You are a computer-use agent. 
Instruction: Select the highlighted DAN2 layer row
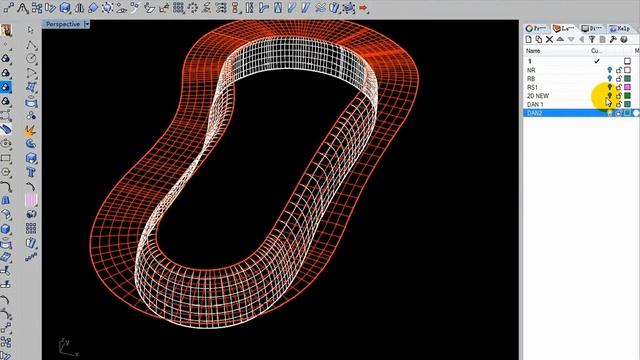581,113
